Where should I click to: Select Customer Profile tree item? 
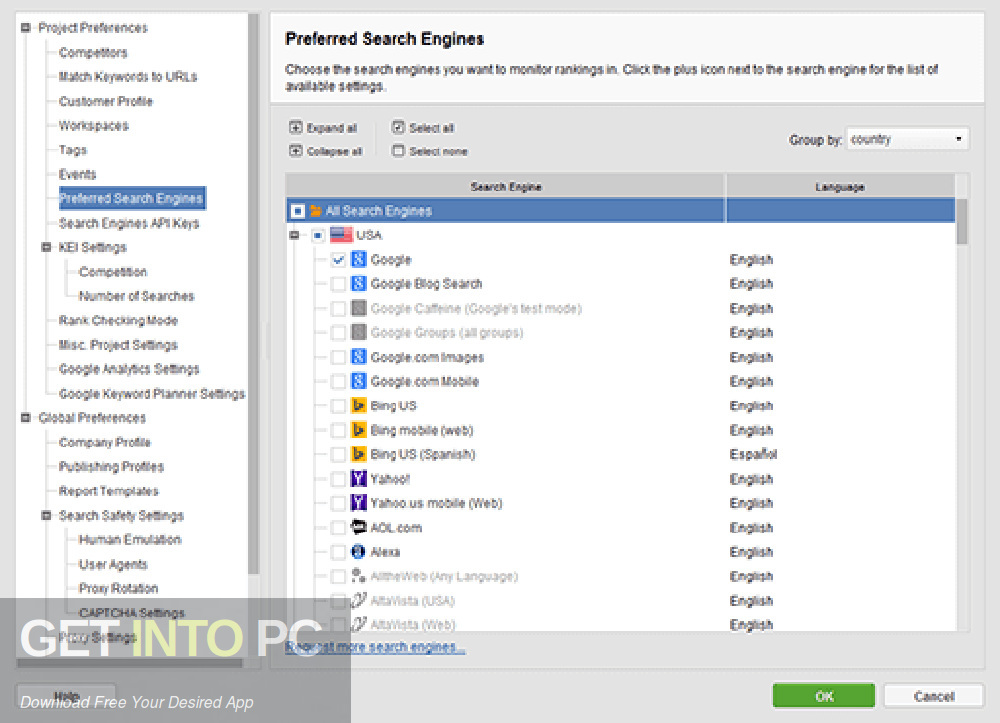coord(106,101)
